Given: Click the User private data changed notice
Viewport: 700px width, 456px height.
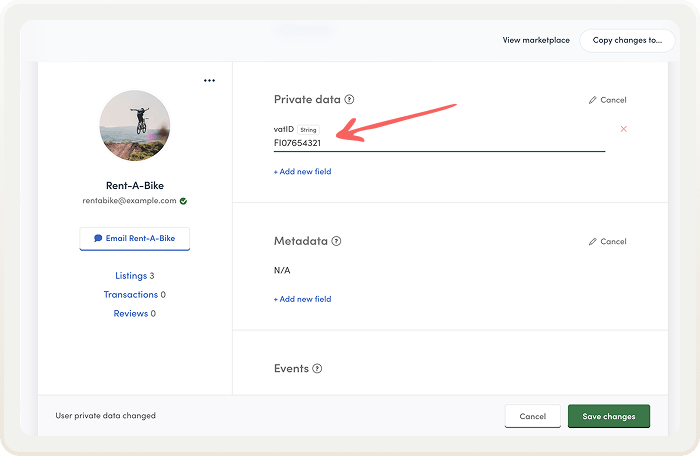Looking at the screenshot, I should coord(106,416).
